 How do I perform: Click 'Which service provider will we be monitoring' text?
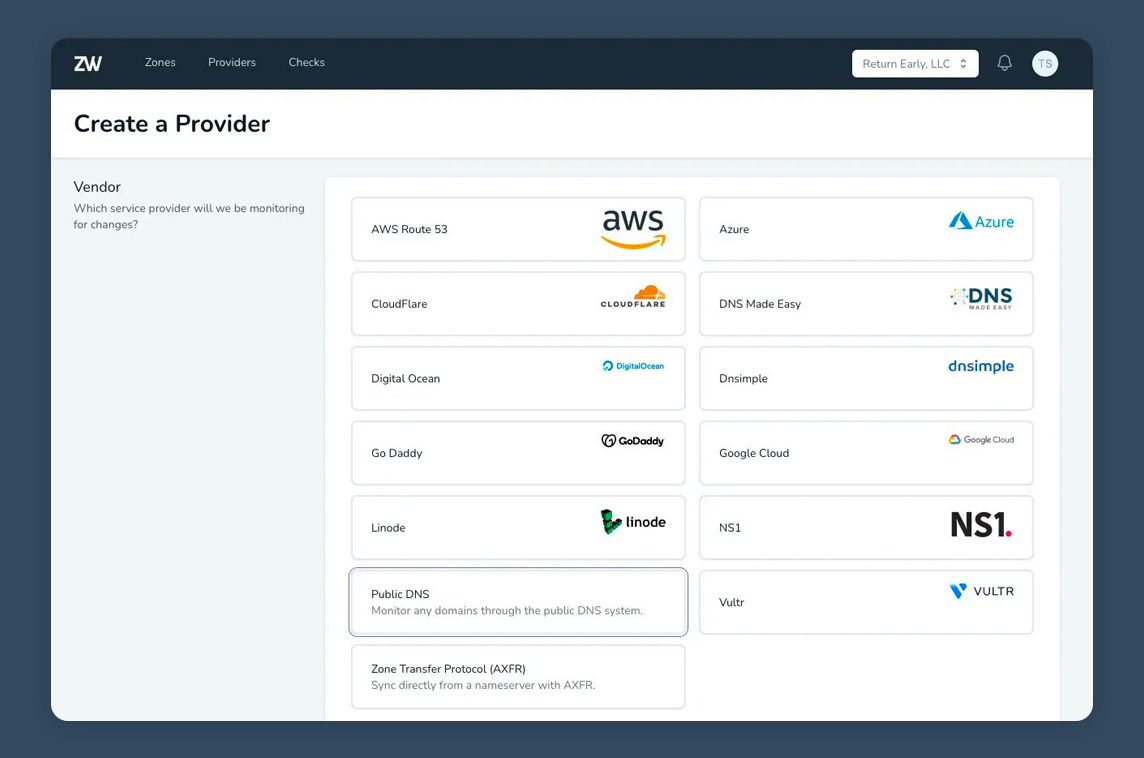click(x=189, y=208)
